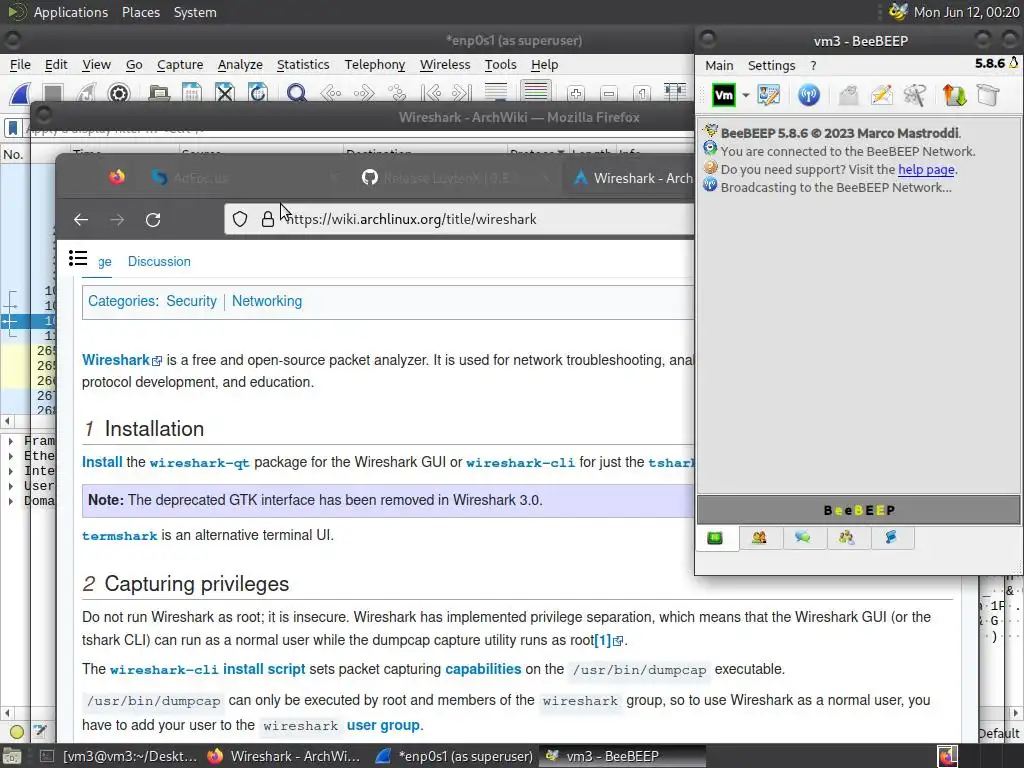Switch to terminal vm3@vm3 taskbar entry
Screen dimensions: 1024x768
[119, 756]
